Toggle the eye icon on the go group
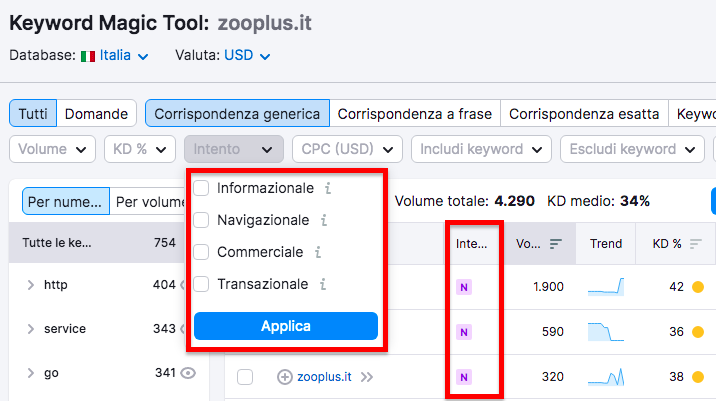 188,373
